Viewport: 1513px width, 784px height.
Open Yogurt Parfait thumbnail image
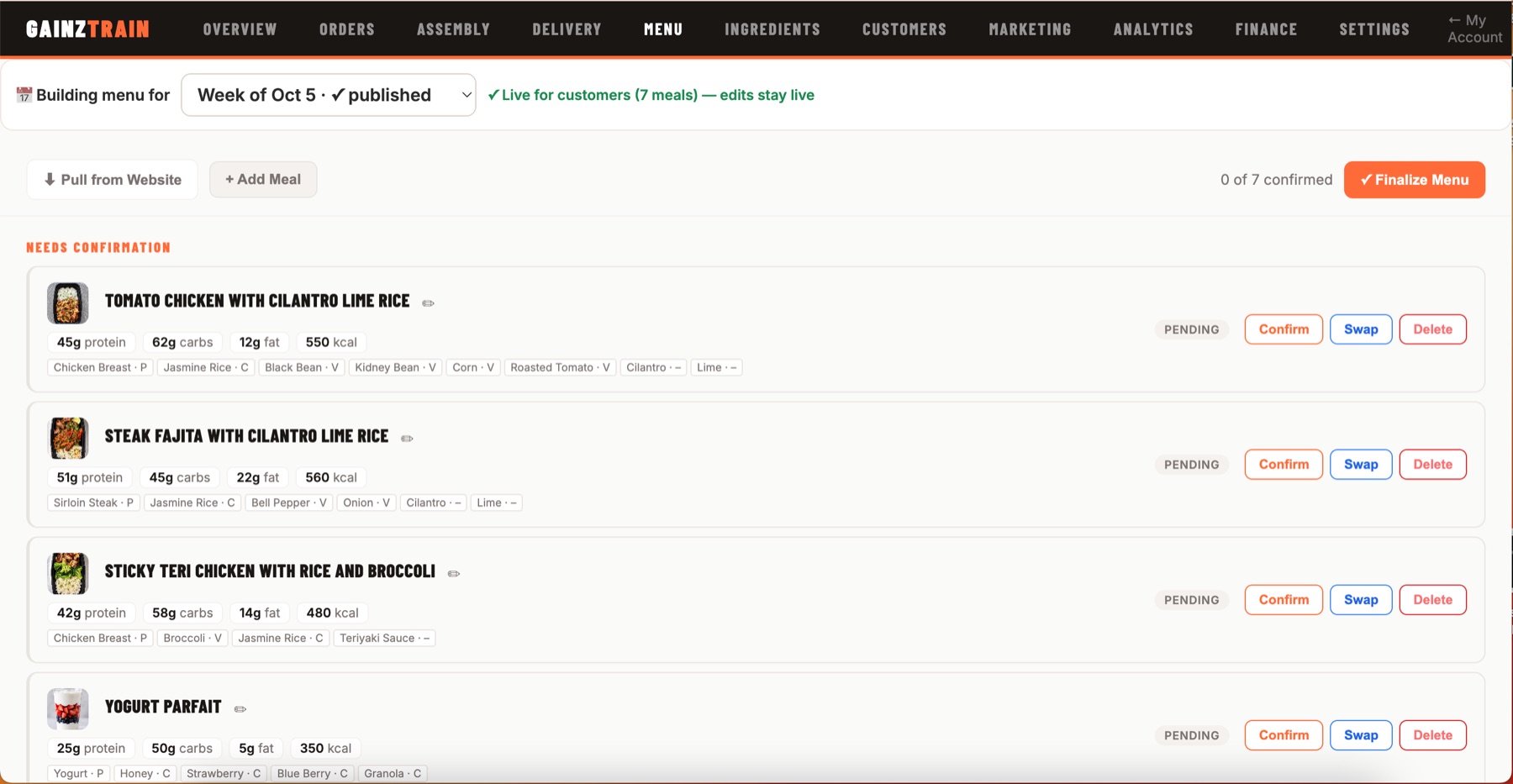[x=68, y=709]
